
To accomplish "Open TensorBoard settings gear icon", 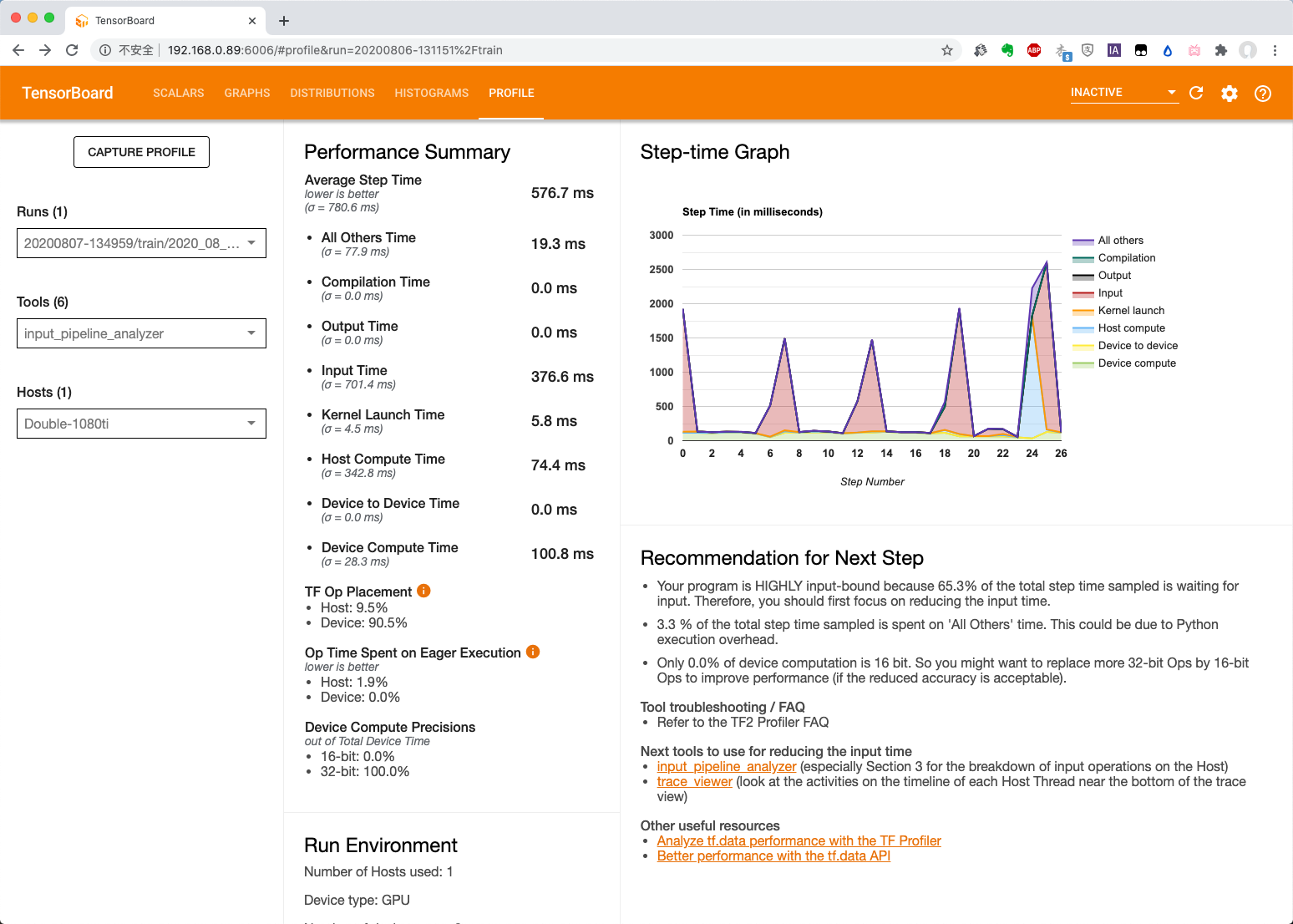I will [1230, 93].
